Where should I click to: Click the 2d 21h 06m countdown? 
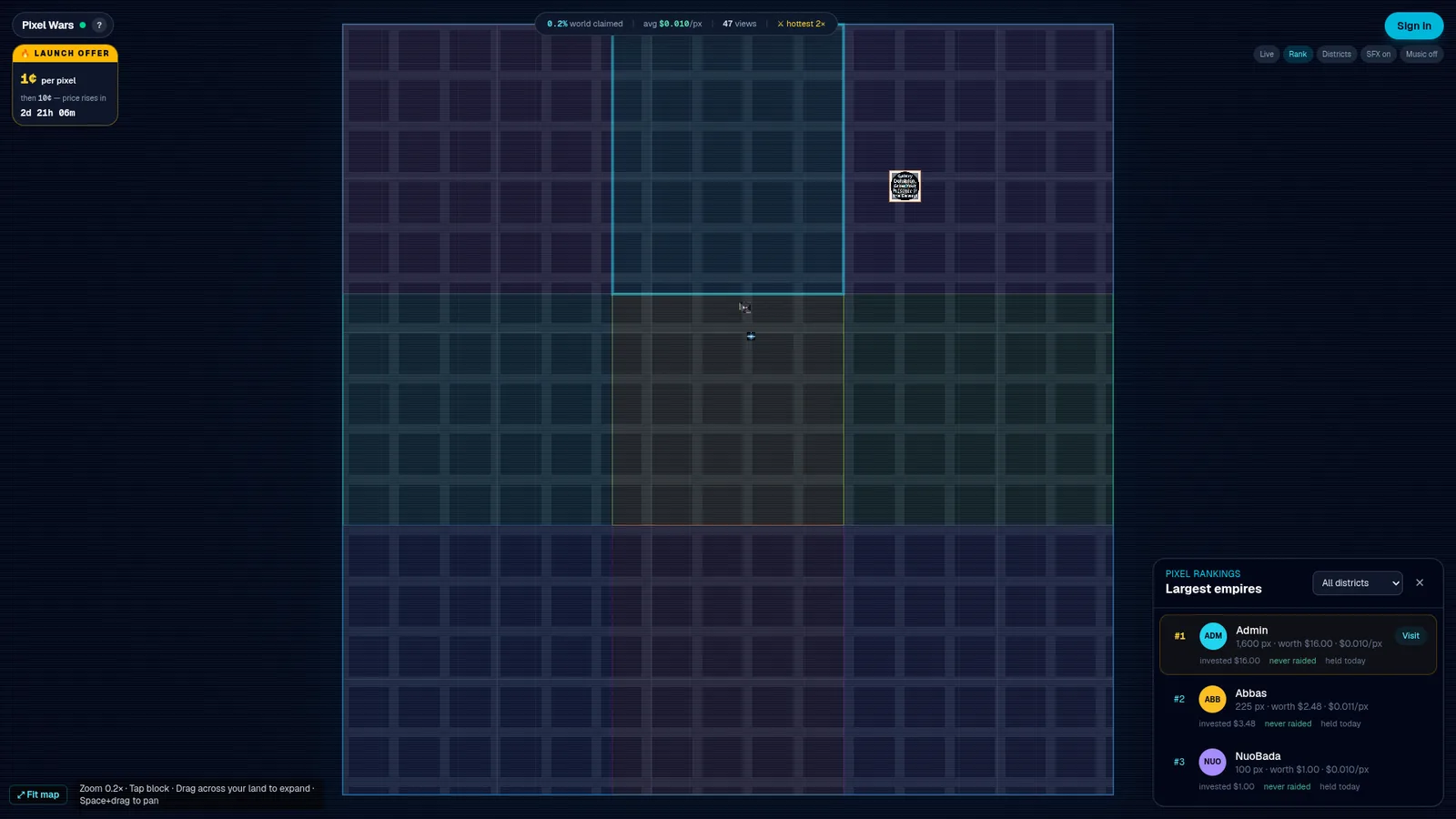pos(48,113)
